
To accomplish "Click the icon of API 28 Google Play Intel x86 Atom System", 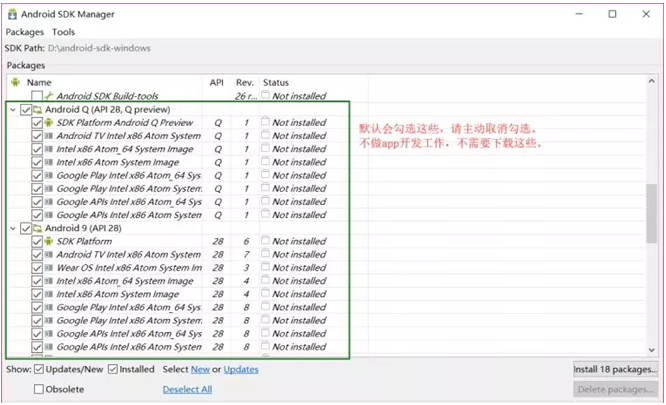I will pyautogui.click(x=49, y=321).
